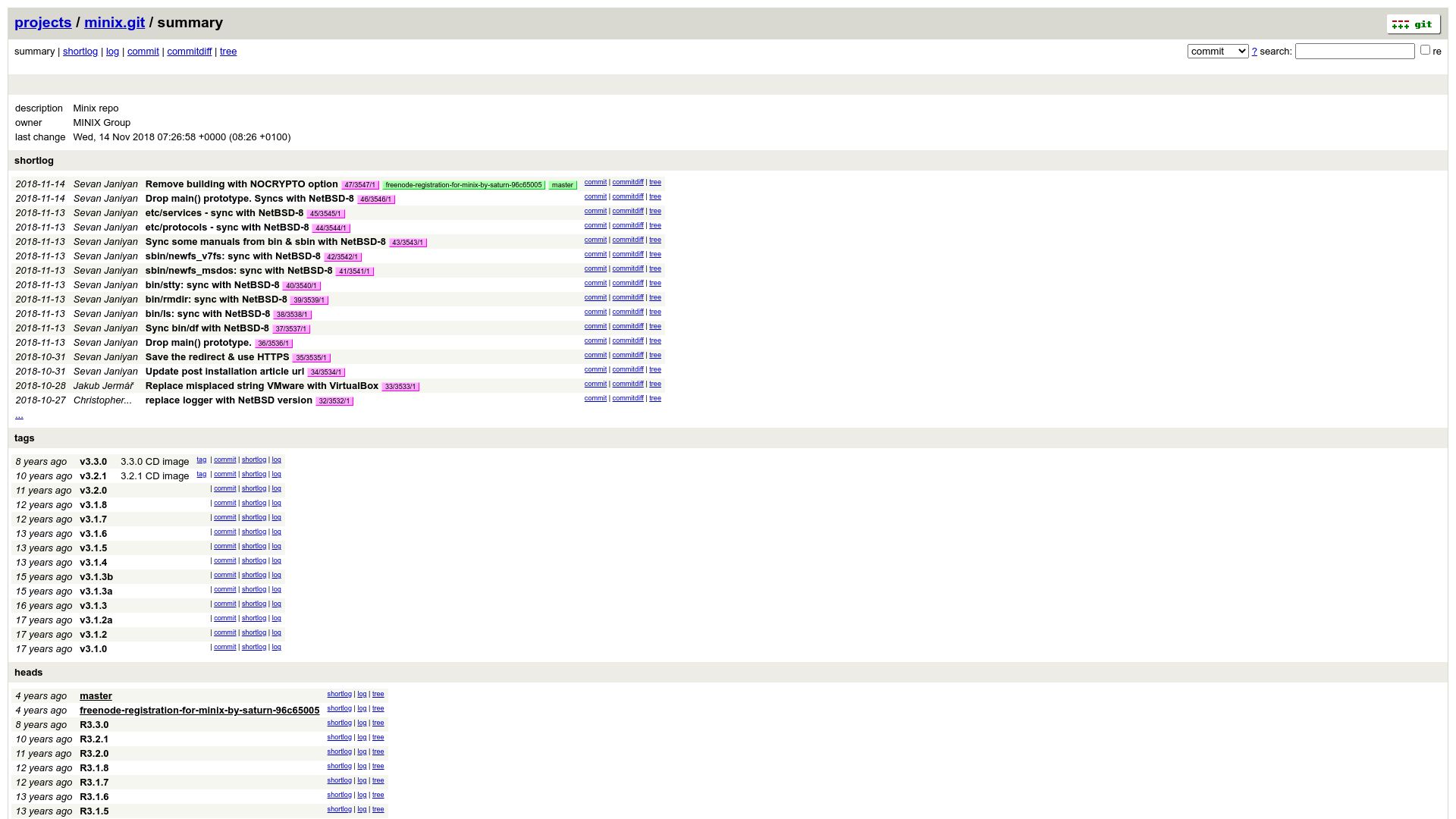
Task: Click the shortlog section header
Action: pyautogui.click(x=34, y=161)
